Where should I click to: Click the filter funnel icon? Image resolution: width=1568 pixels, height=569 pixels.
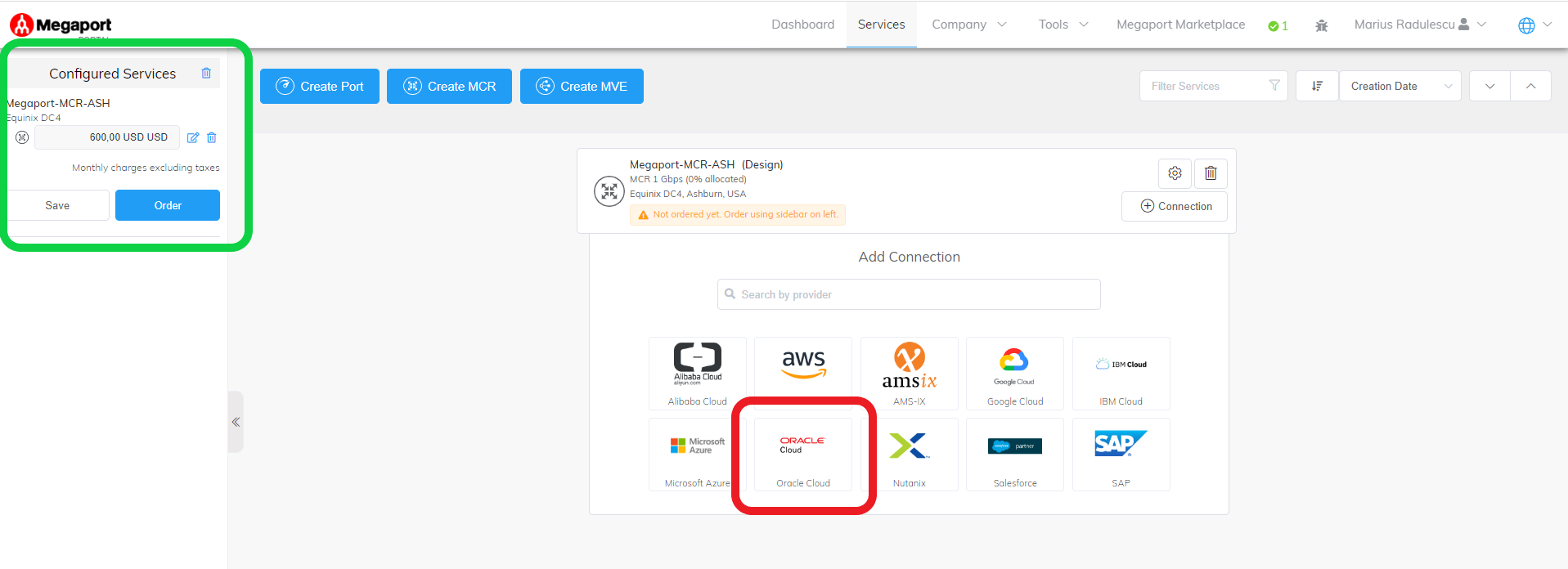(1274, 85)
